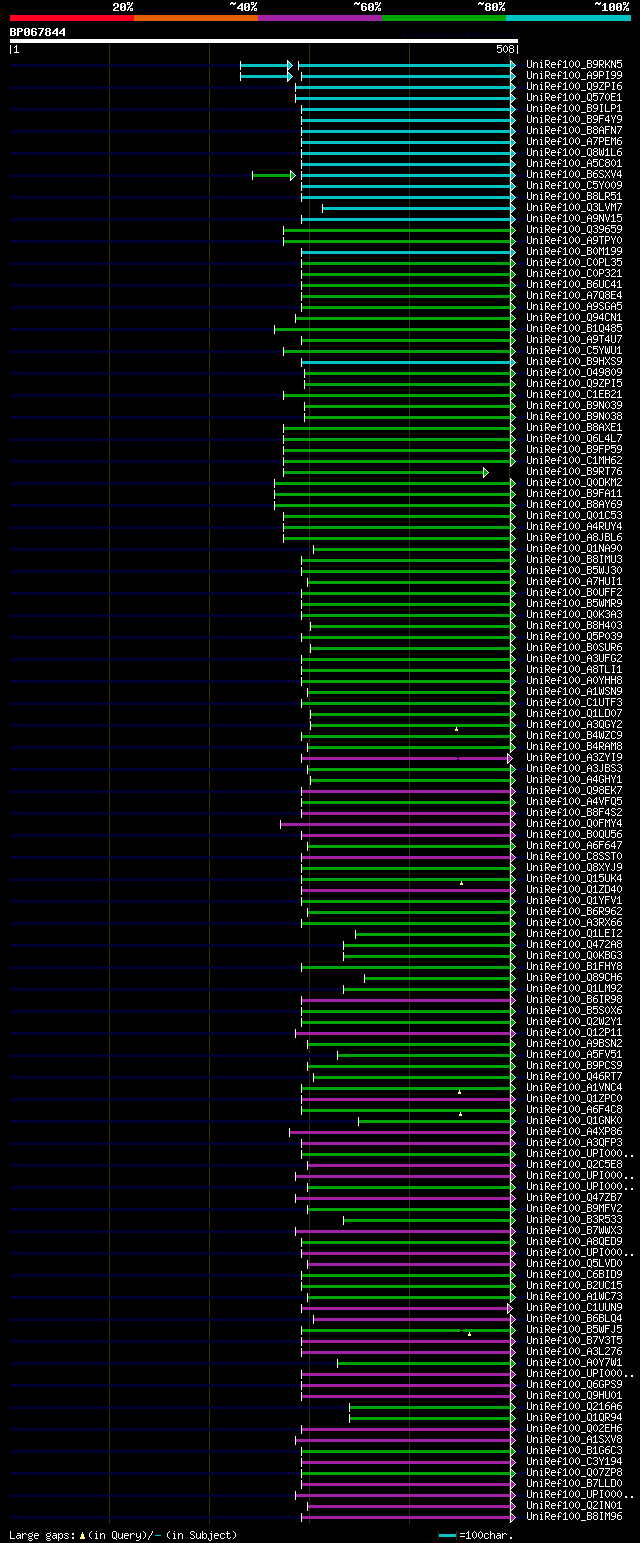Click the short green segment in B6SXV4 row

point(273,175)
